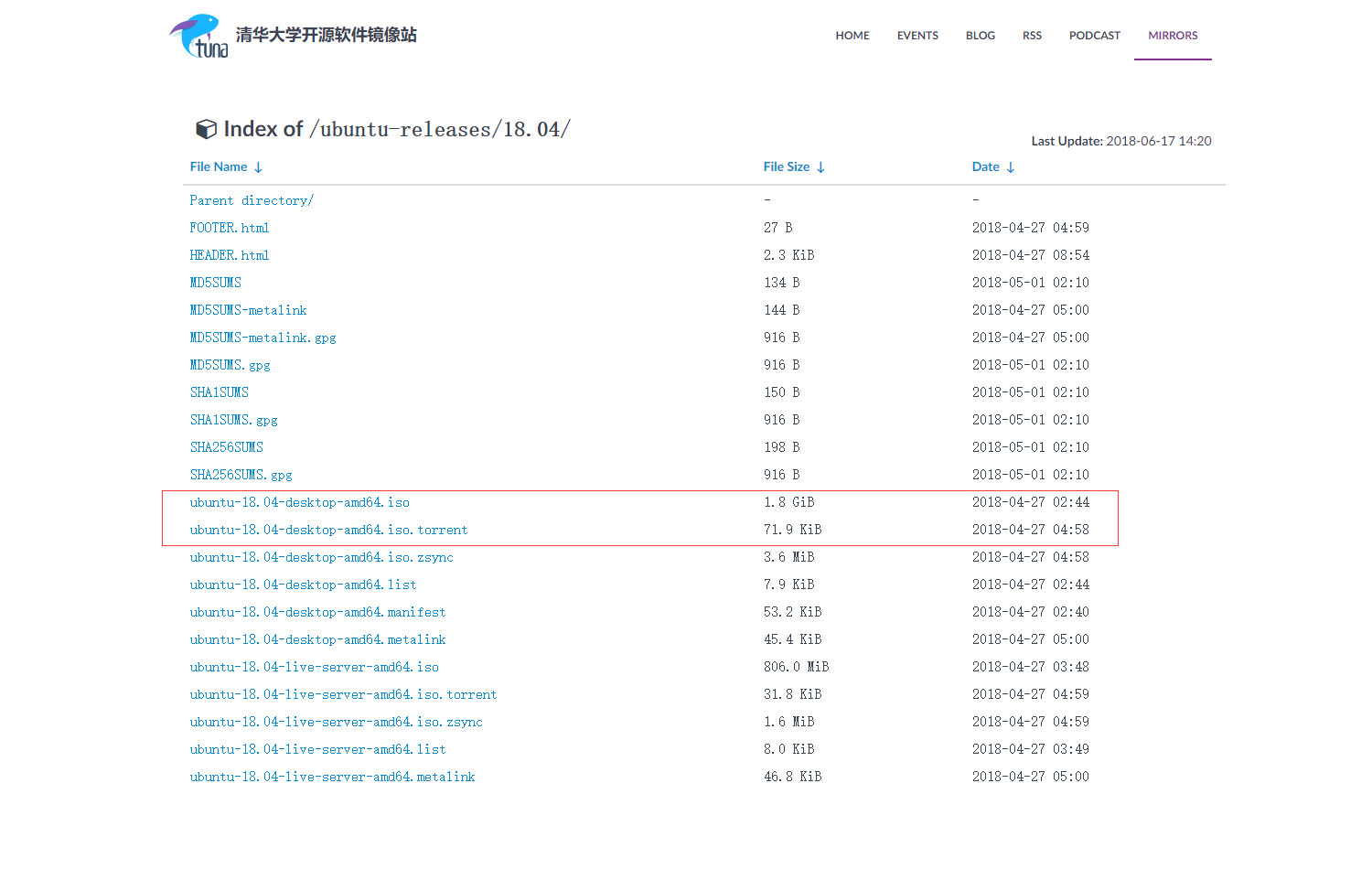Open the BLOG nav item
The image size is (1372, 869).
pos(981,36)
